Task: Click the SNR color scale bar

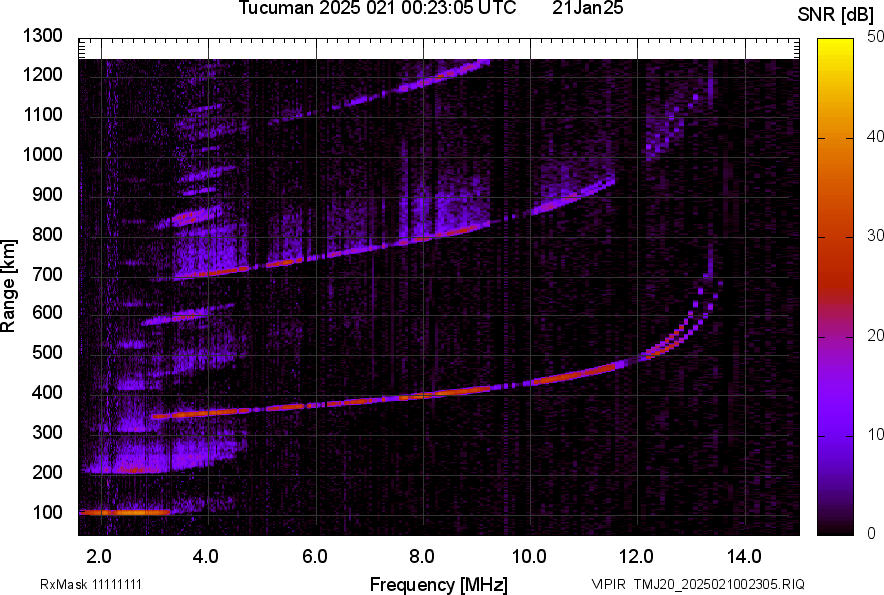Action: 836,287
